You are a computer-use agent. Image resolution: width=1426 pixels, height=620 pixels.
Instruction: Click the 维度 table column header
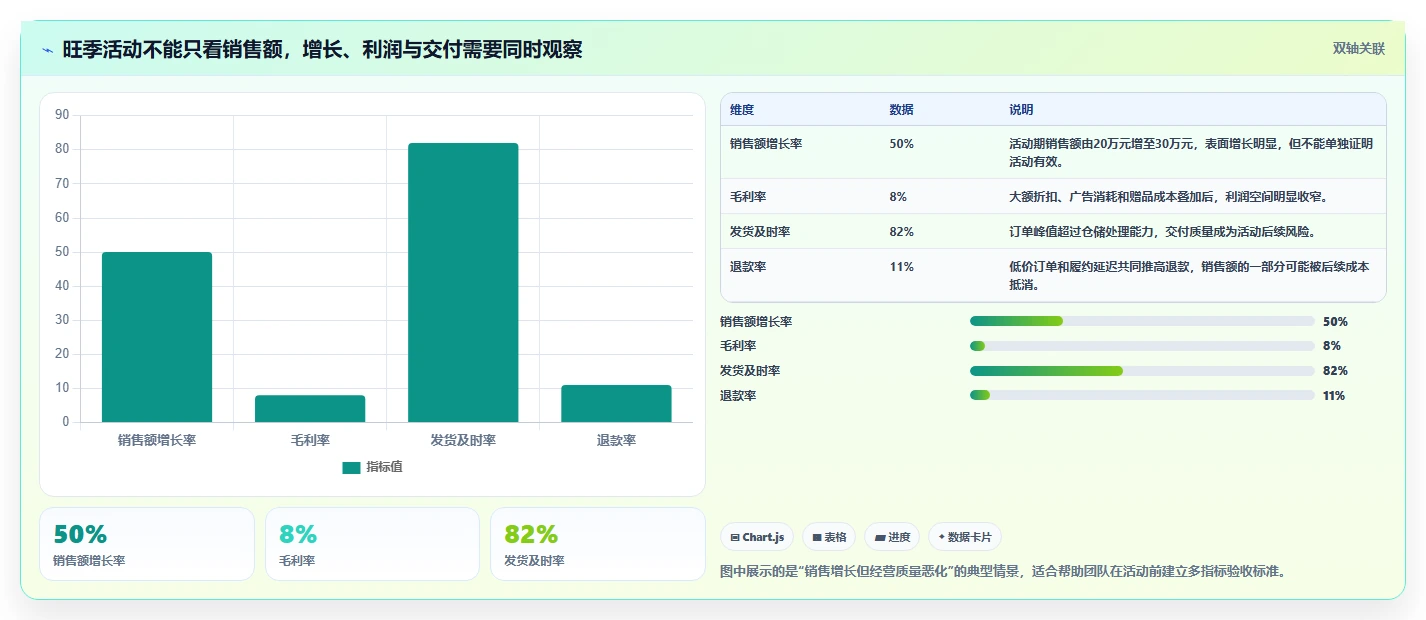click(742, 110)
